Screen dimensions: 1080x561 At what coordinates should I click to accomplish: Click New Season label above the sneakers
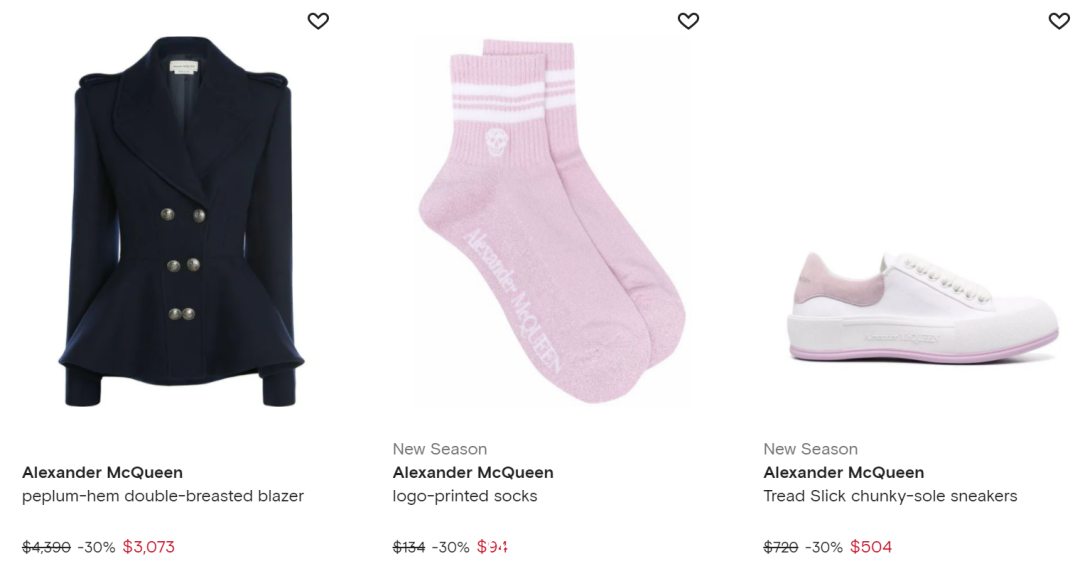810,449
